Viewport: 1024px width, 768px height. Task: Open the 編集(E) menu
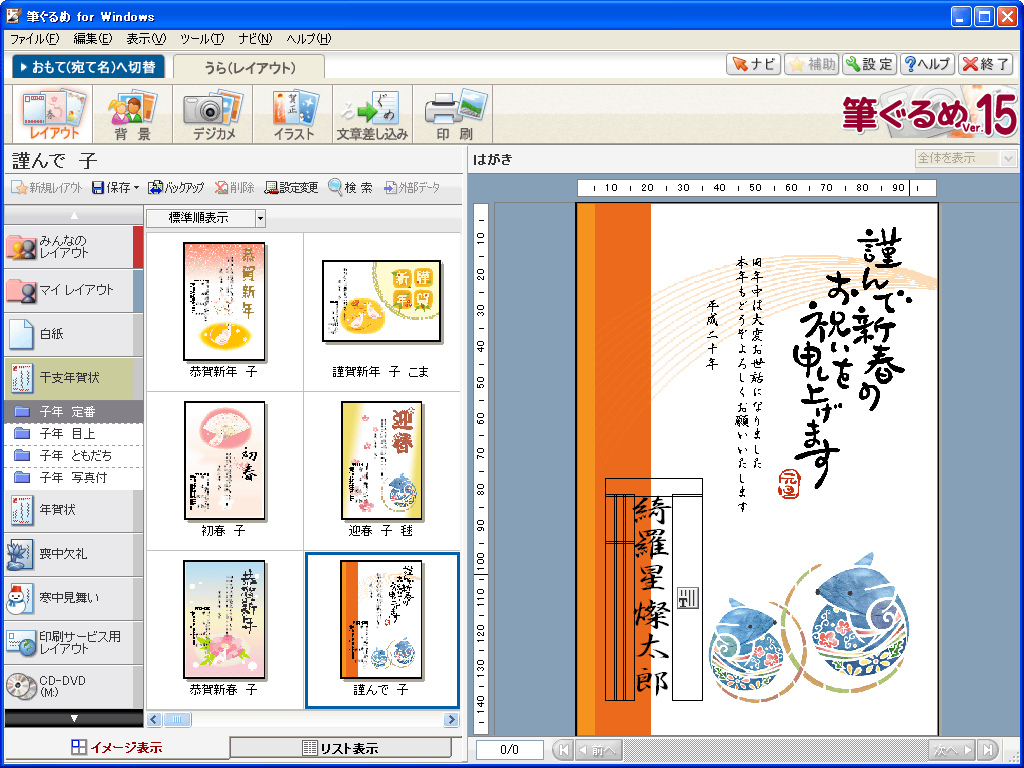[92, 39]
